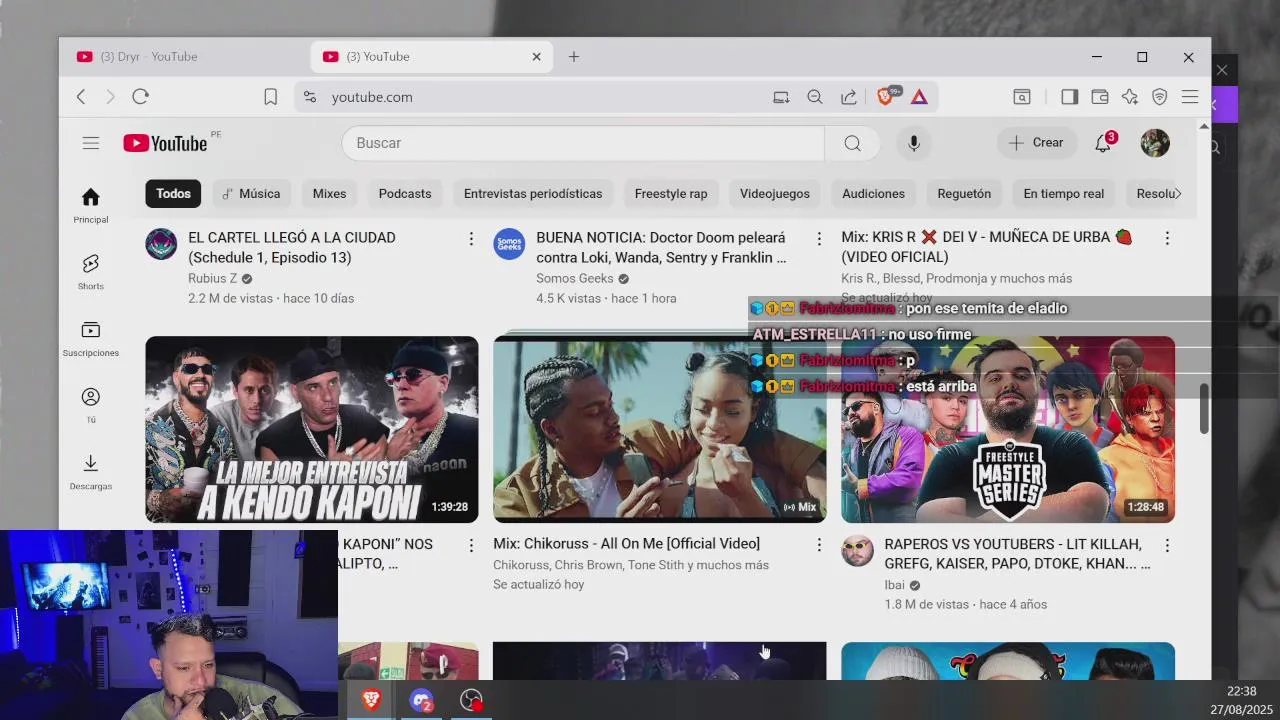Screen dimensions: 1280x720
Task: Select the Audiciones chip
Action: (x=873, y=194)
